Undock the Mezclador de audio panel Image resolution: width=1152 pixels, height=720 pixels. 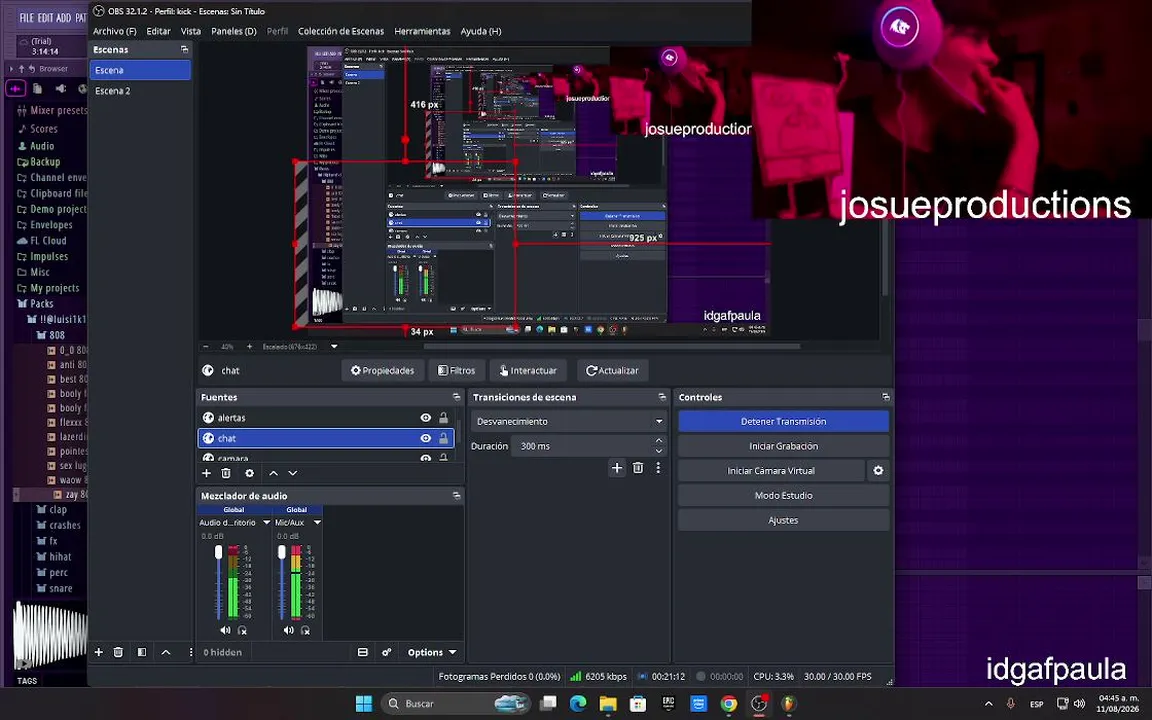tap(456, 496)
